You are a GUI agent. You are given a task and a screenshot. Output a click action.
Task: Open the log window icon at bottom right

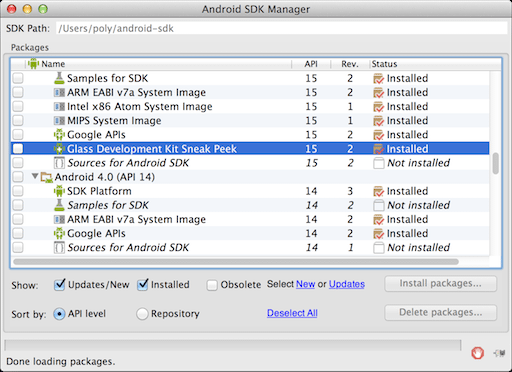click(499, 353)
